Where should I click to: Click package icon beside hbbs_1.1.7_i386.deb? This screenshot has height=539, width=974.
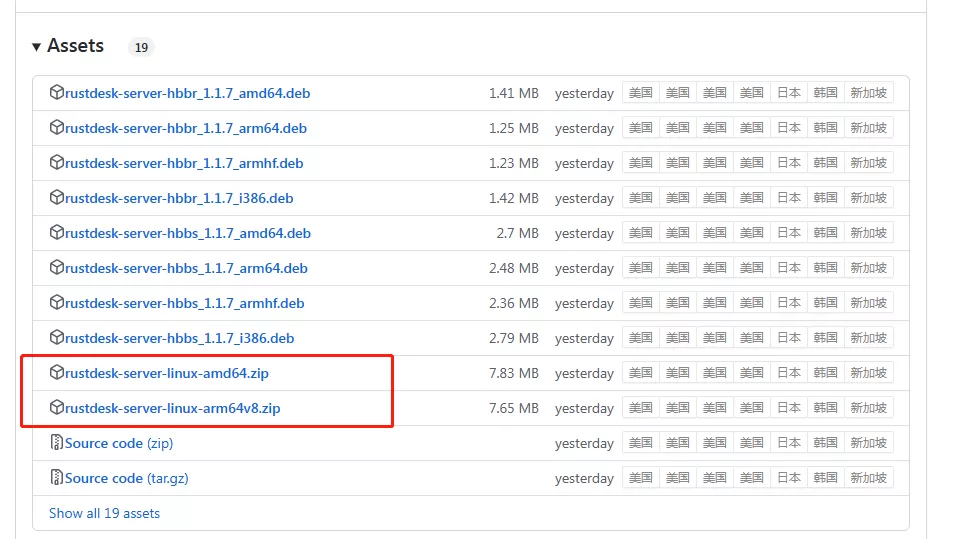click(57, 337)
